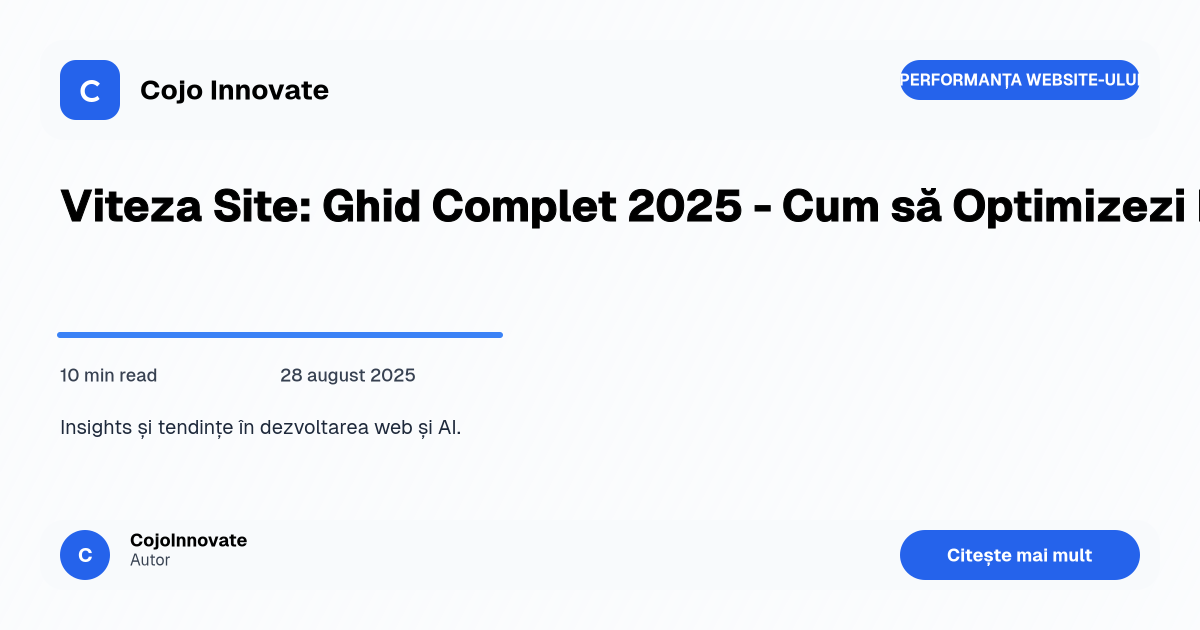The width and height of the screenshot is (1200, 630).
Task: Click the rounded "C" brand mark in header
Action: click(x=90, y=90)
